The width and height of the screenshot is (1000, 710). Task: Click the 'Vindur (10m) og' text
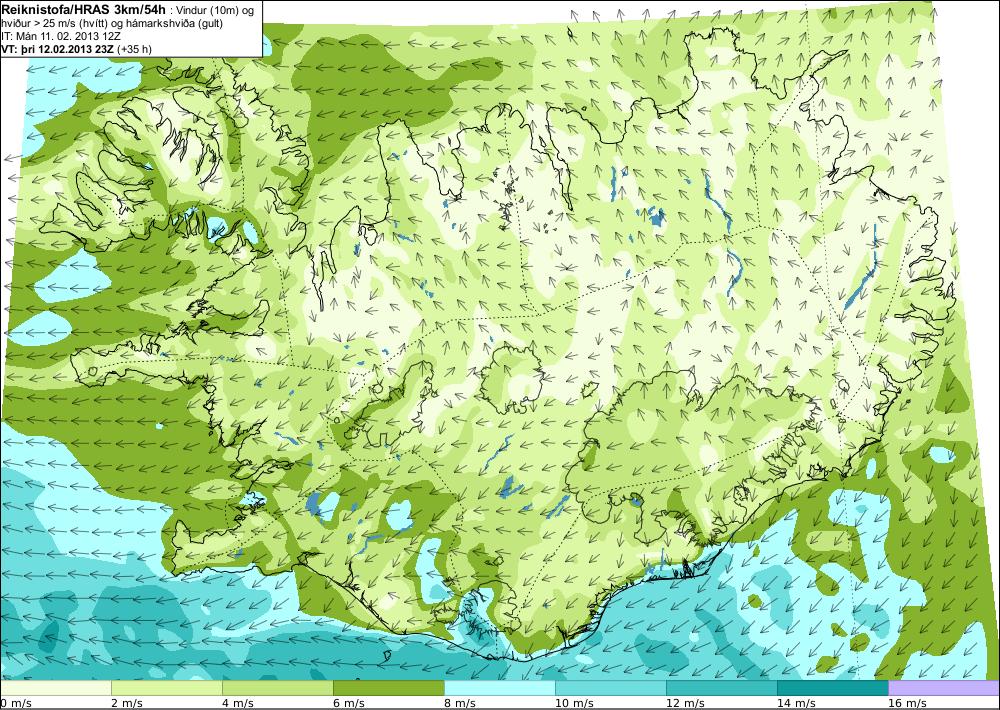point(216,11)
